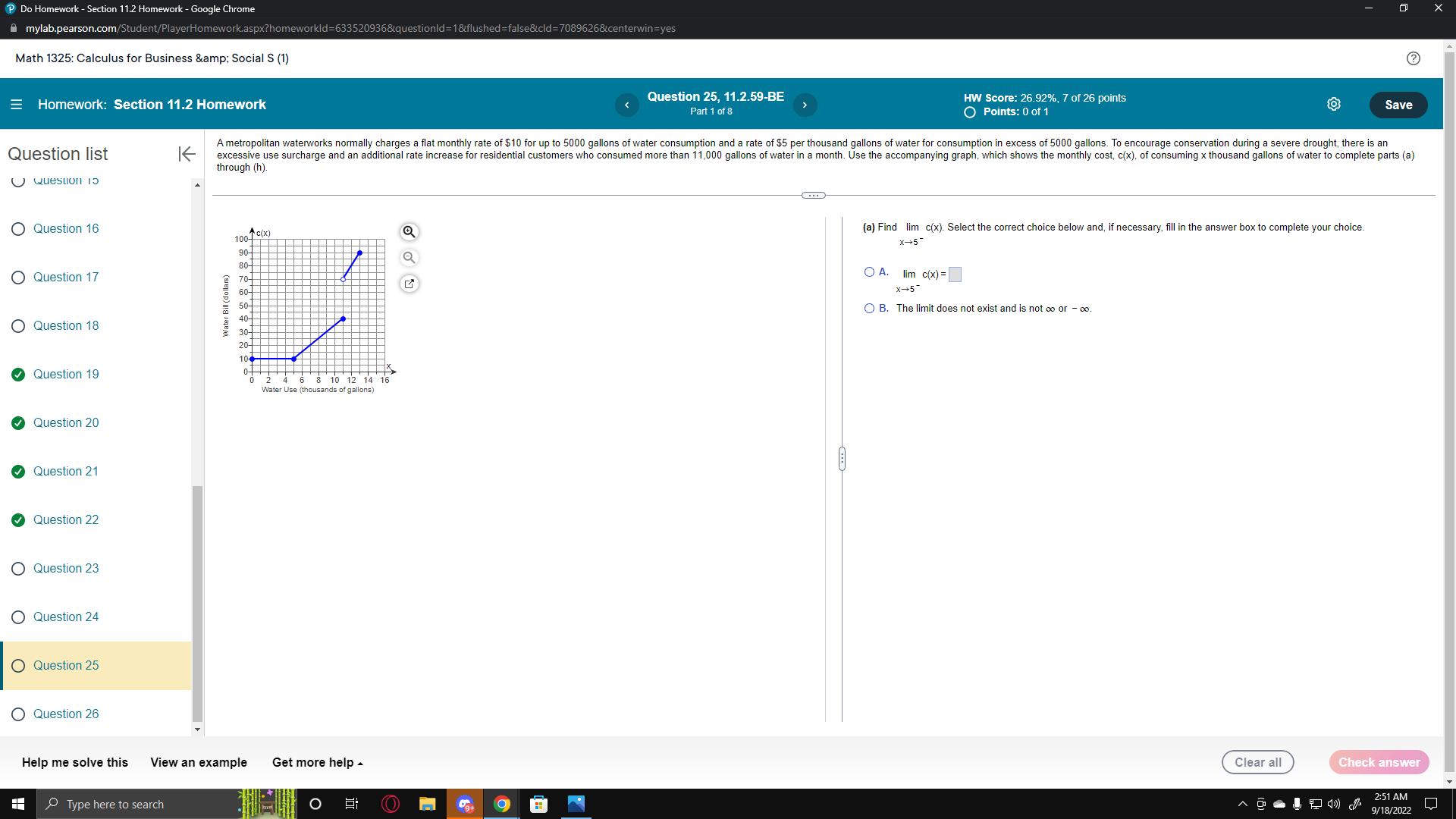Open the homework settings gear

1335,104
